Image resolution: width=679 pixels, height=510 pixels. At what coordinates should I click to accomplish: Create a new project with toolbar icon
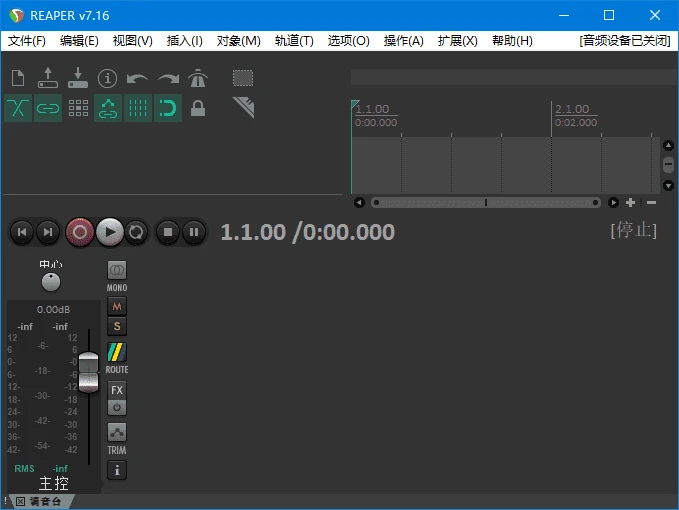coord(18,78)
